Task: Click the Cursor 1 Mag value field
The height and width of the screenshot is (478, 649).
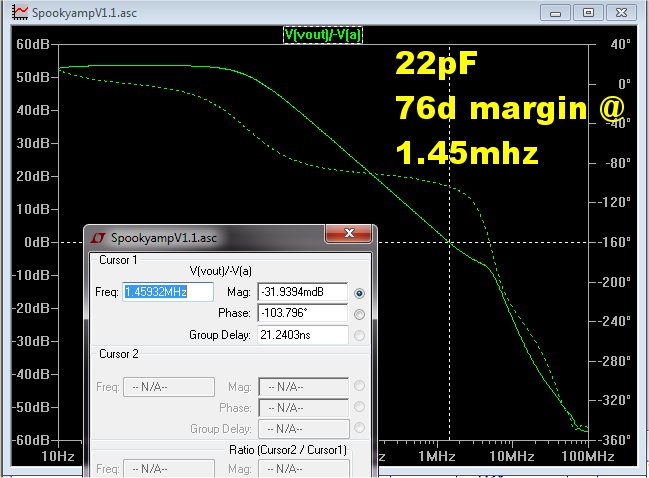Action: point(303,292)
